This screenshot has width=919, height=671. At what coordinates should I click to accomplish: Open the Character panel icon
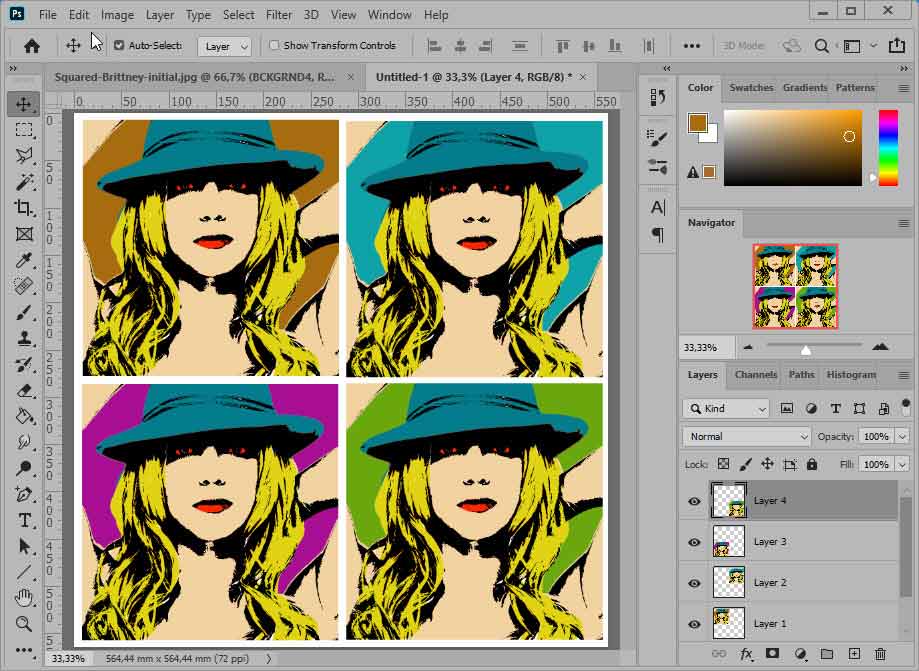pyautogui.click(x=658, y=207)
